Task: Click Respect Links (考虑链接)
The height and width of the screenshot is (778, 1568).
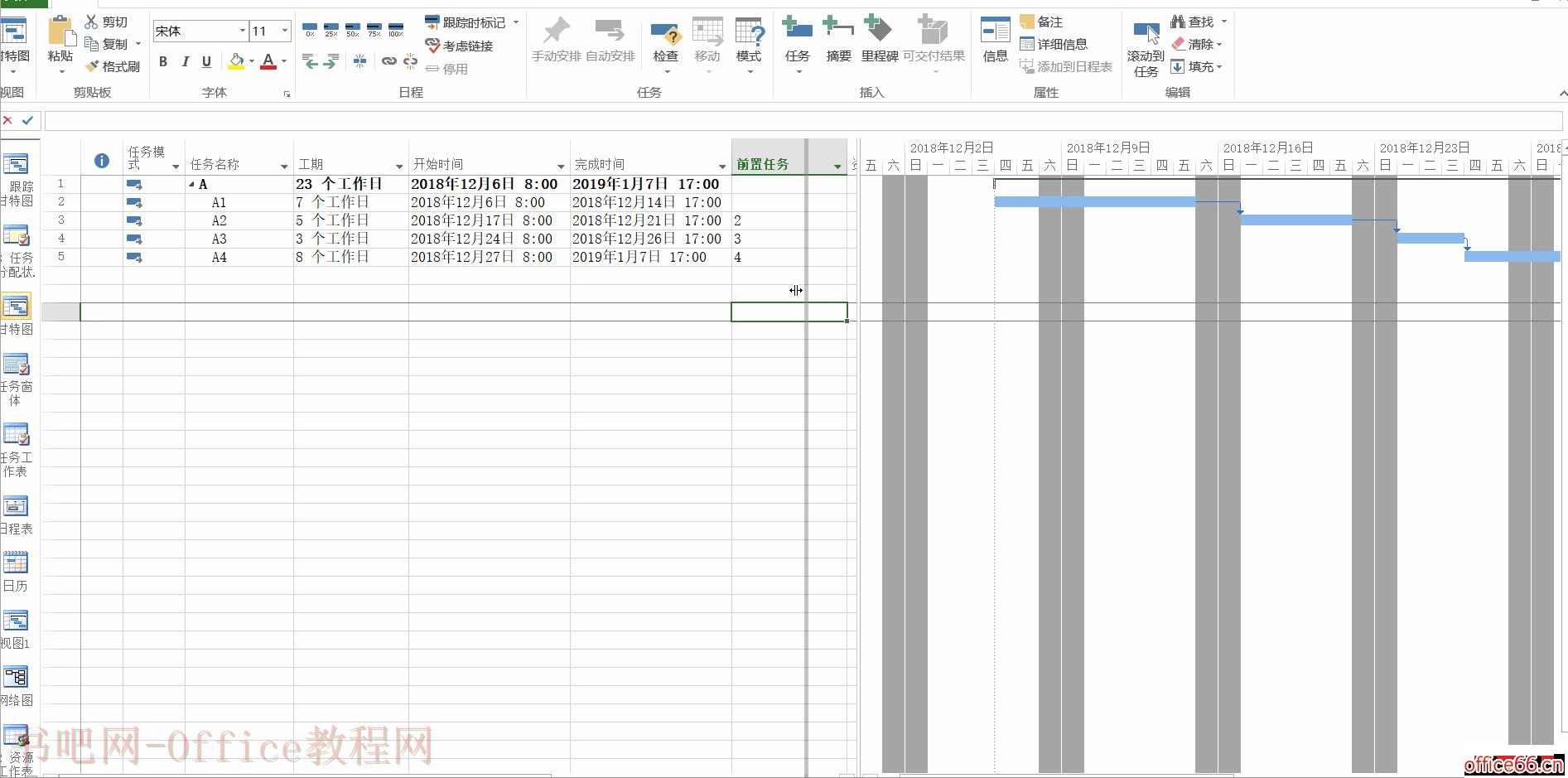Action: tap(460, 46)
